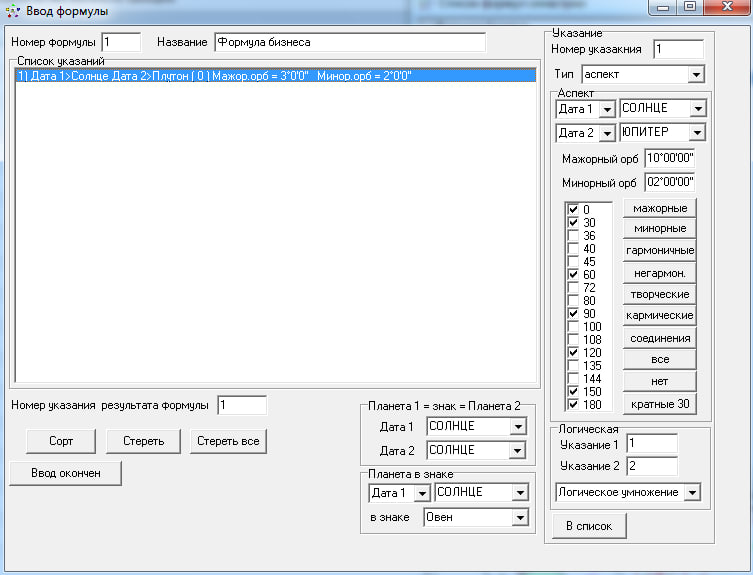Open the Логическое умножение dropdown

(692, 492)
